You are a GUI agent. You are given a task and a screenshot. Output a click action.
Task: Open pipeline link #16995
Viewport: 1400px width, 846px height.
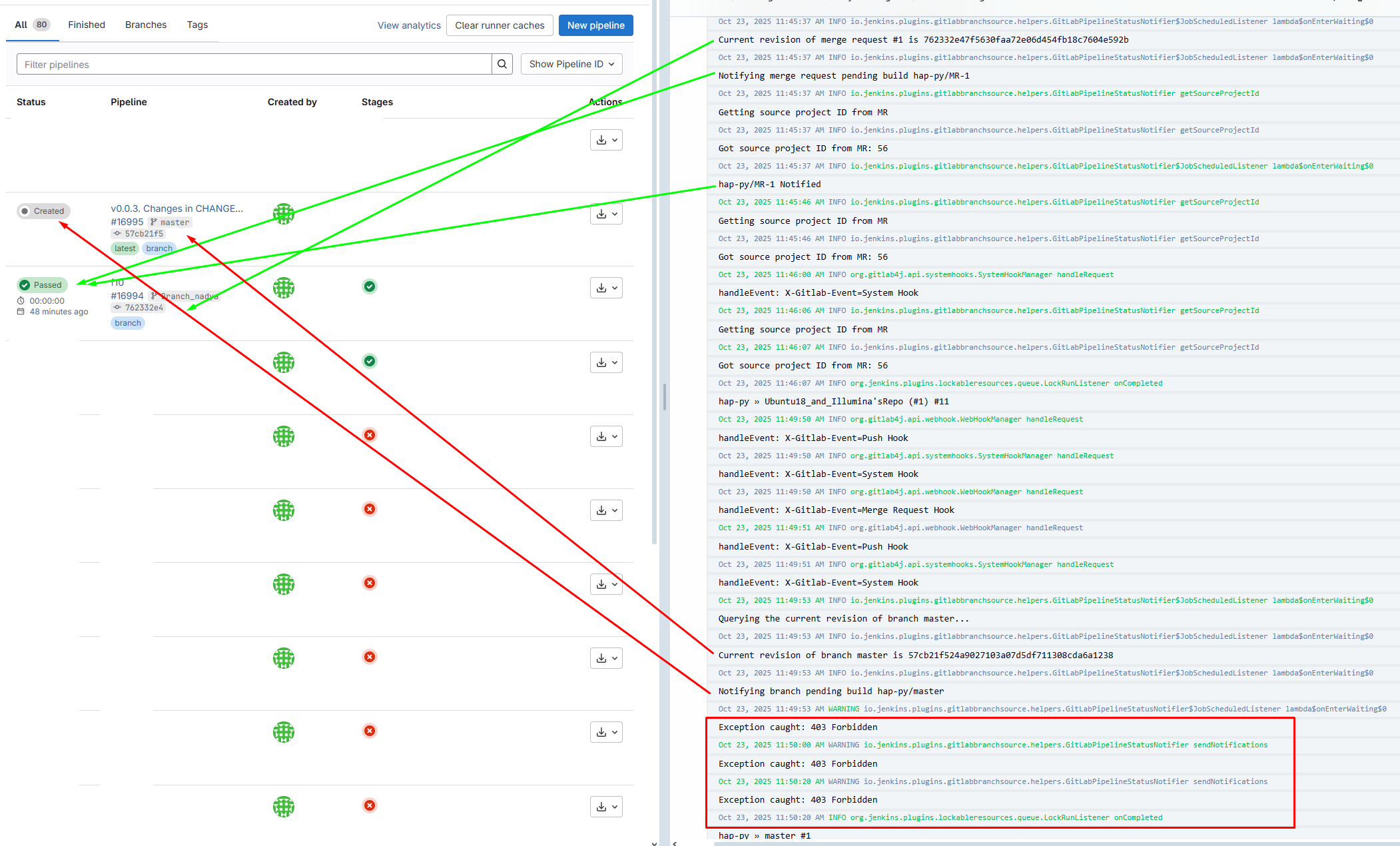[127, 222]
